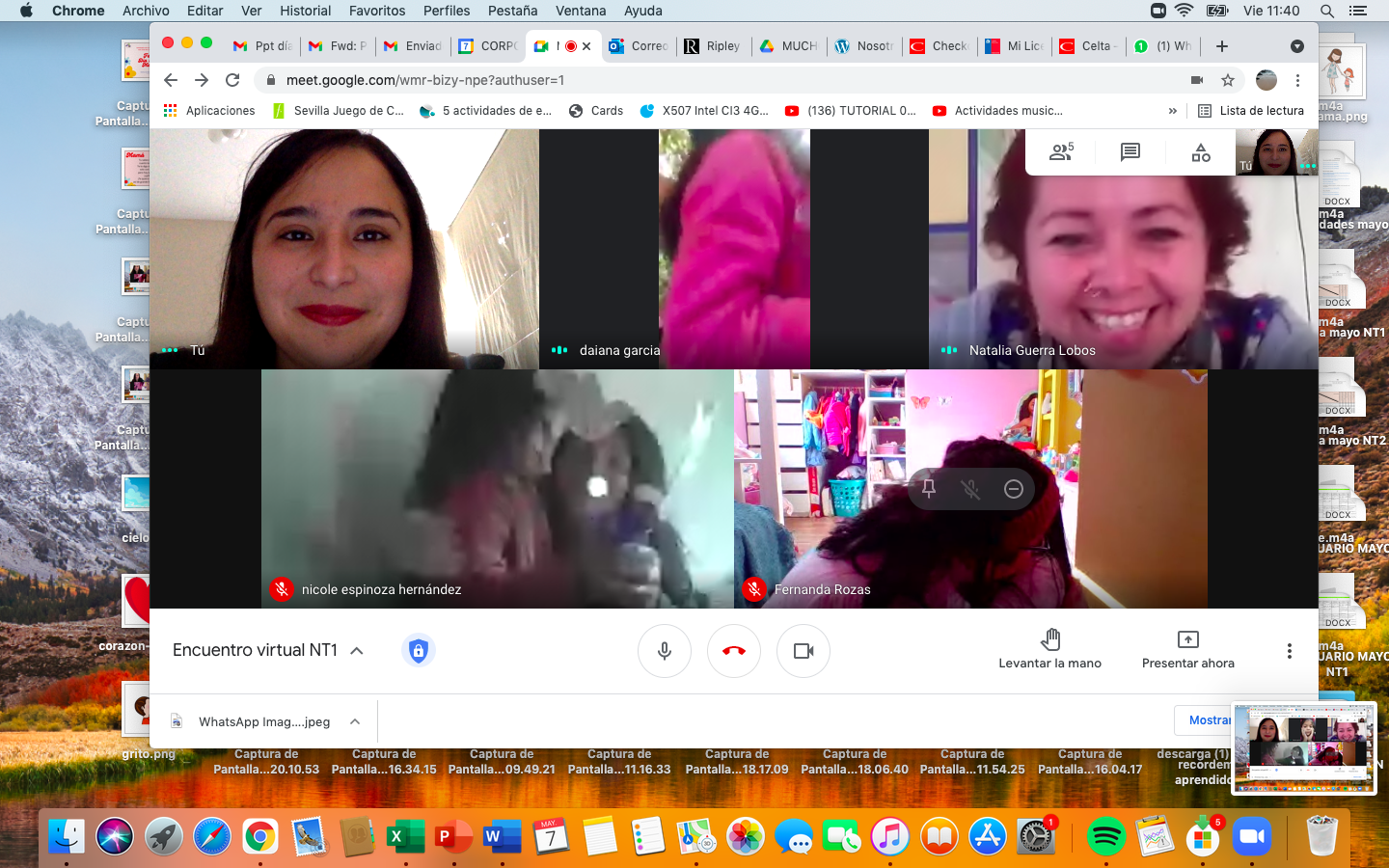This screenshot has height=868, width=1389.
Task: Open Spotlight search in menu bar
Action: pos(1327,11)
